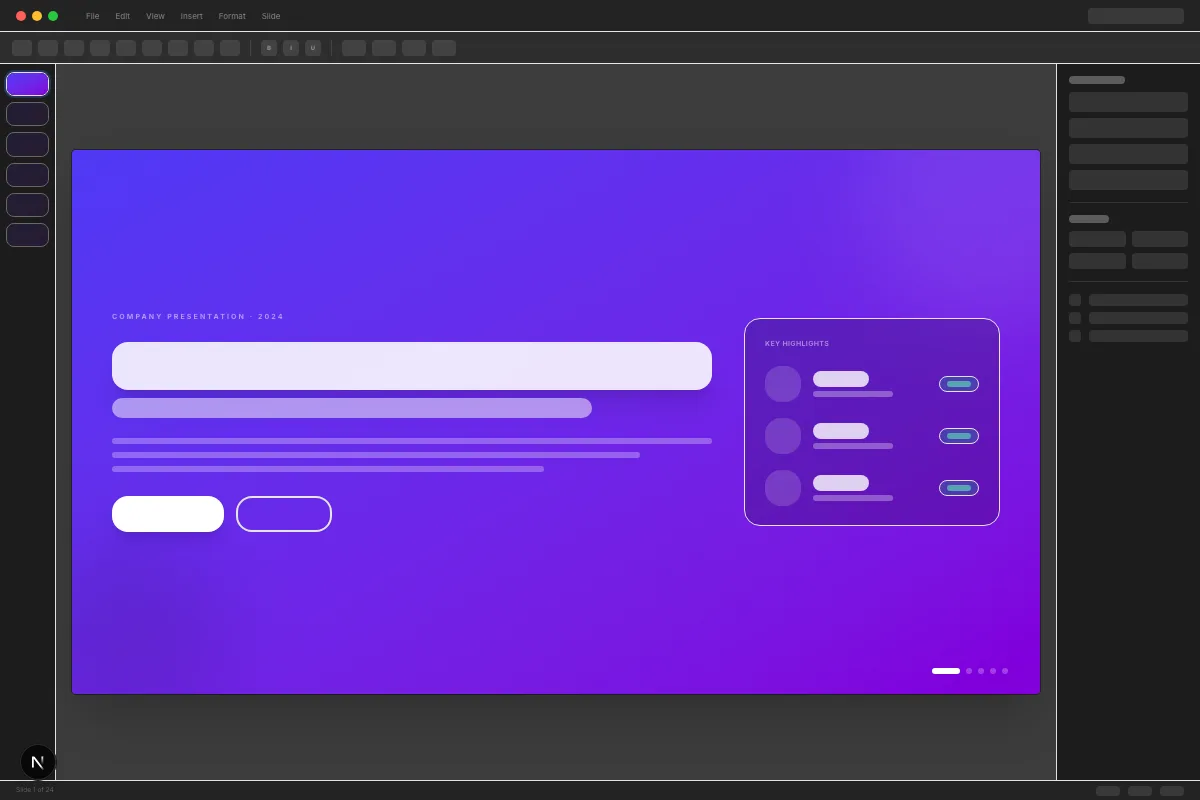
Task: Tick the third checkbox in the right panel
Action: (x=1075, y=336)
